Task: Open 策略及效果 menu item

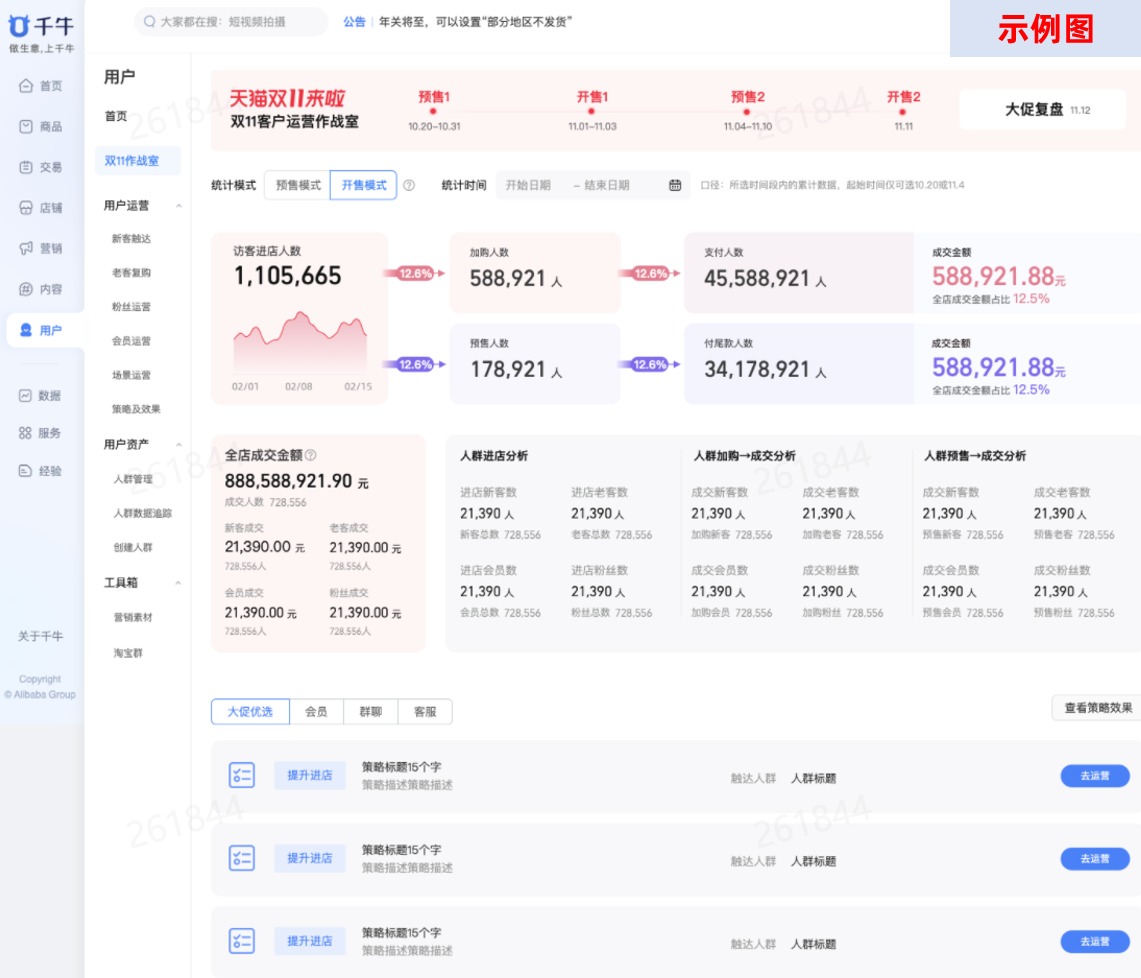Action: (x=136, y=409)
